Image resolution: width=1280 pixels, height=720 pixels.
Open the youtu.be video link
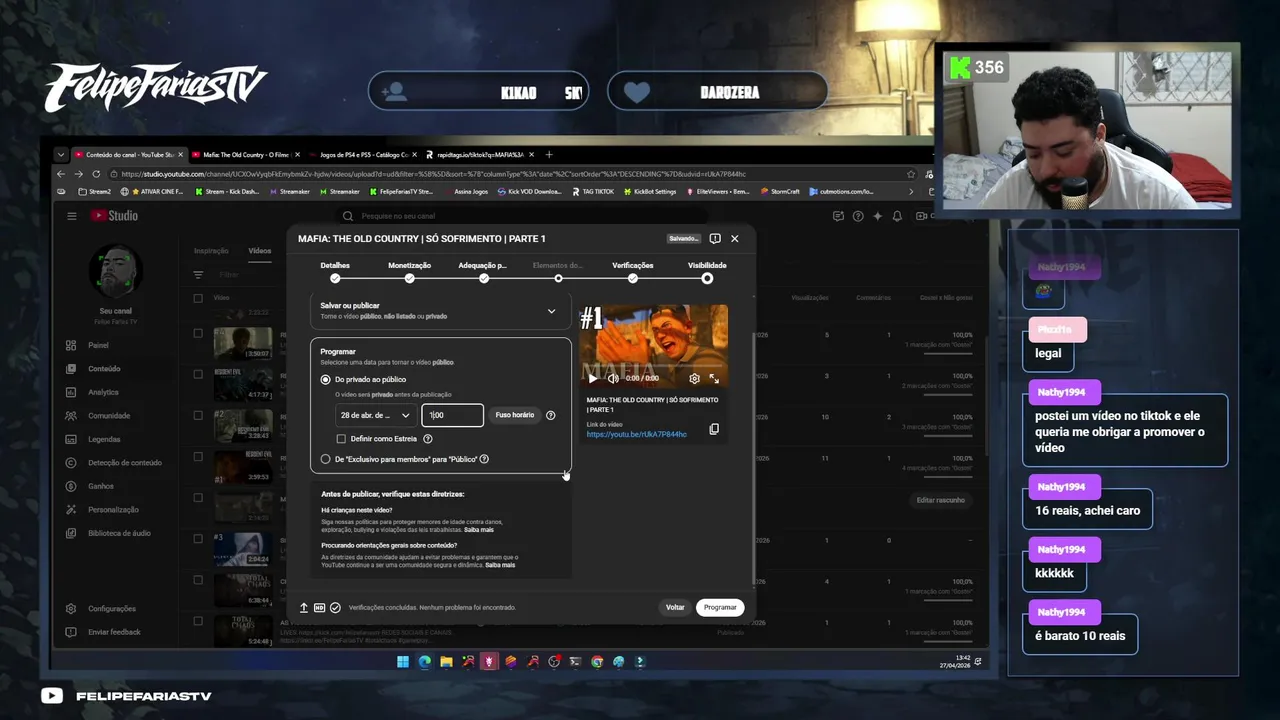point(637,435)
